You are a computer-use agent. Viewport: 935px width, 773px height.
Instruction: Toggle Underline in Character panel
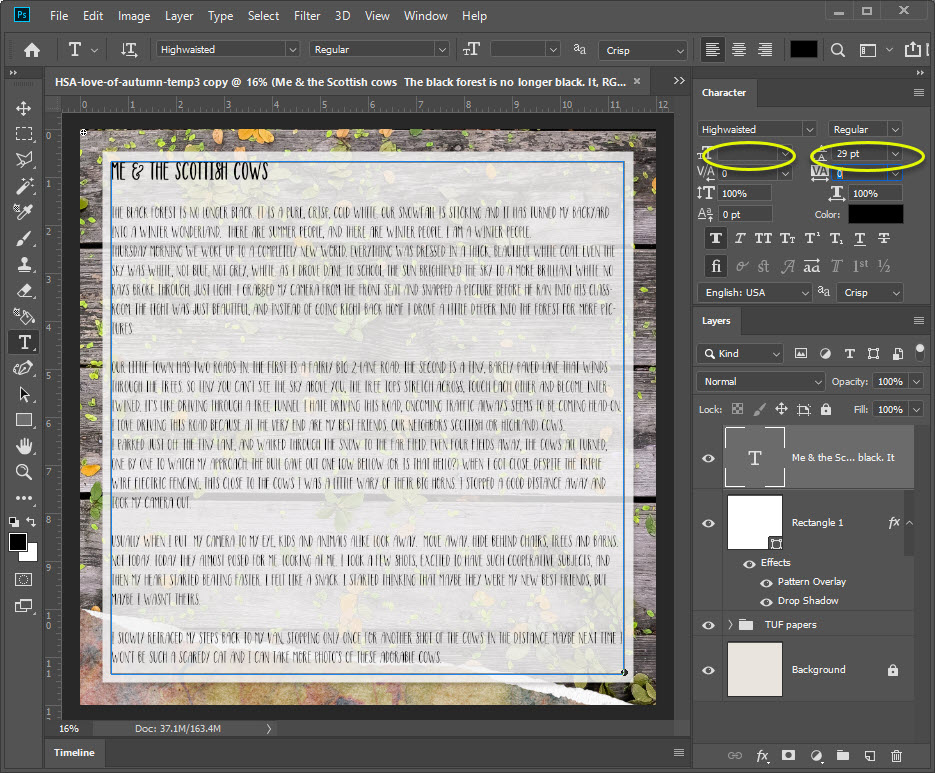tap(860, 239)
